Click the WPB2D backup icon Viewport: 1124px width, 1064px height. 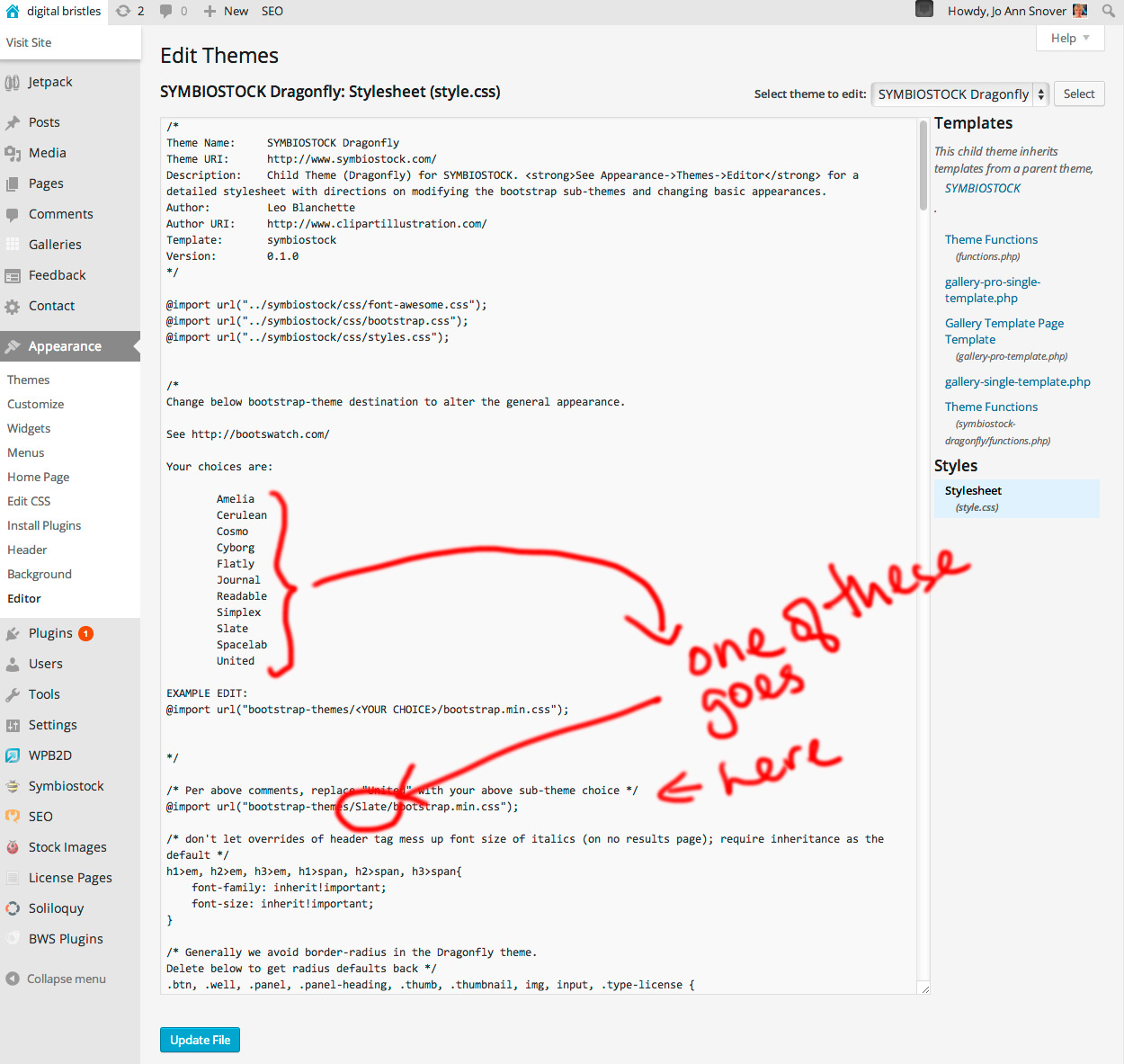coord(13,756)
